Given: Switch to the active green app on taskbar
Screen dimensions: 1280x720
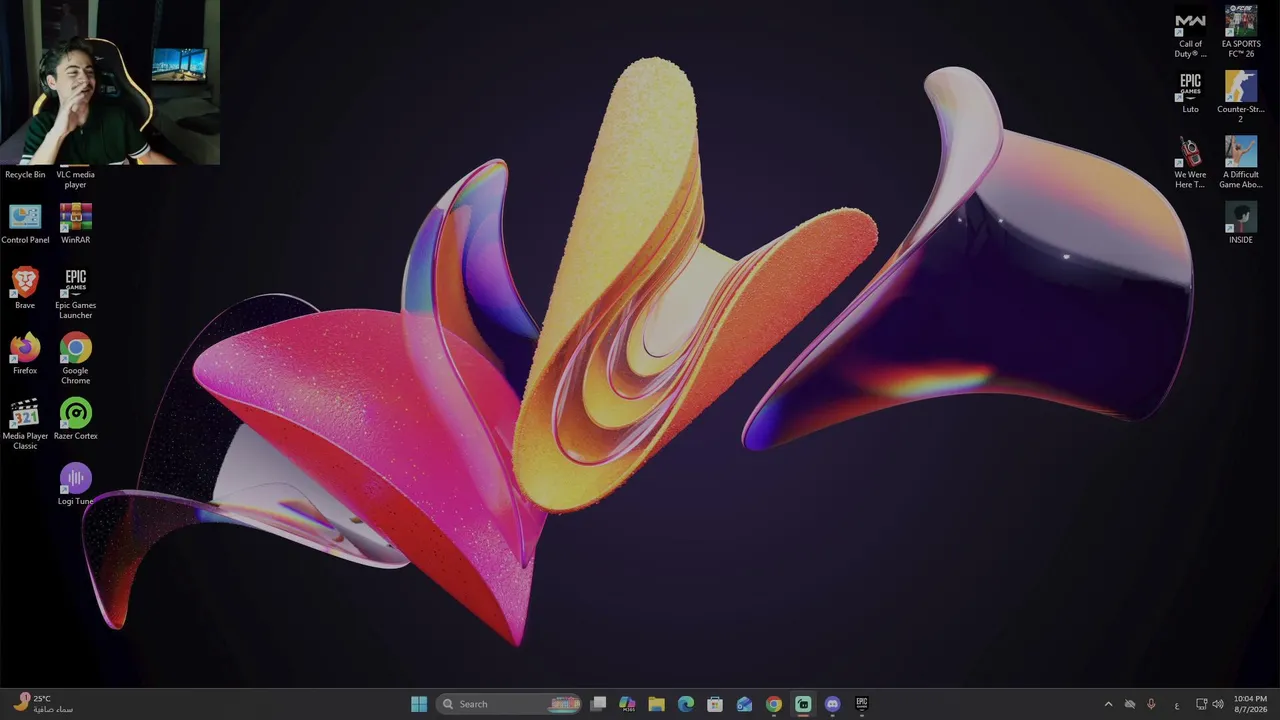Looking at the screenshot, I should point(803,704).
